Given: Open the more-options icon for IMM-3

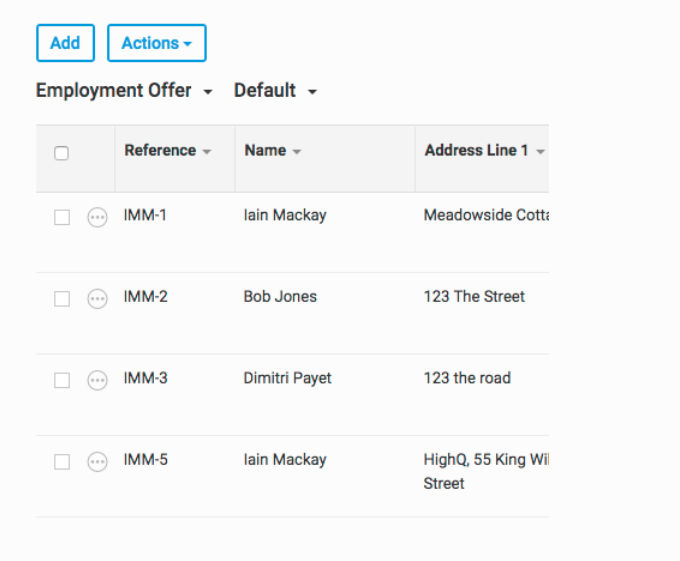Looking at the screenshot, I should [97, 380].
